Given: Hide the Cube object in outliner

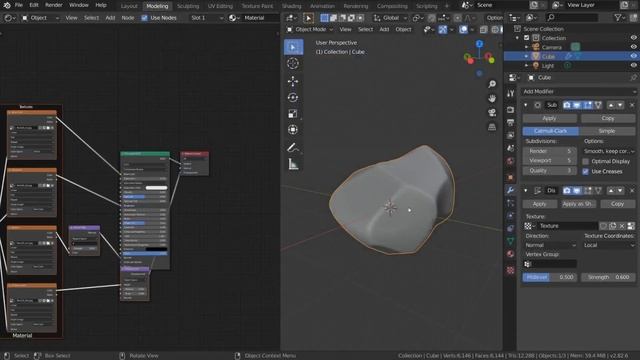Looking at the screenshot, I should [633, 56].
